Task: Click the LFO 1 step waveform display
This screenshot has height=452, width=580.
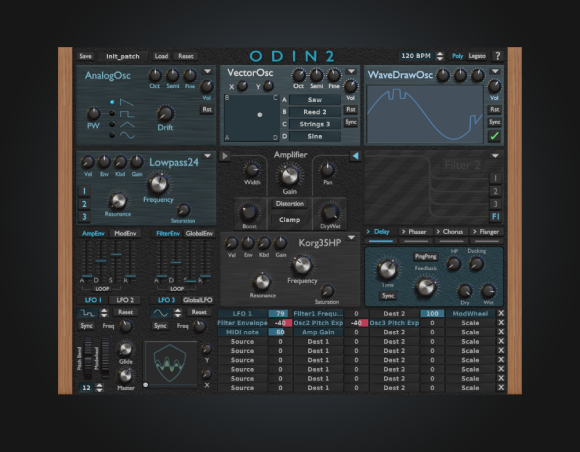Action: click(88, 313)
